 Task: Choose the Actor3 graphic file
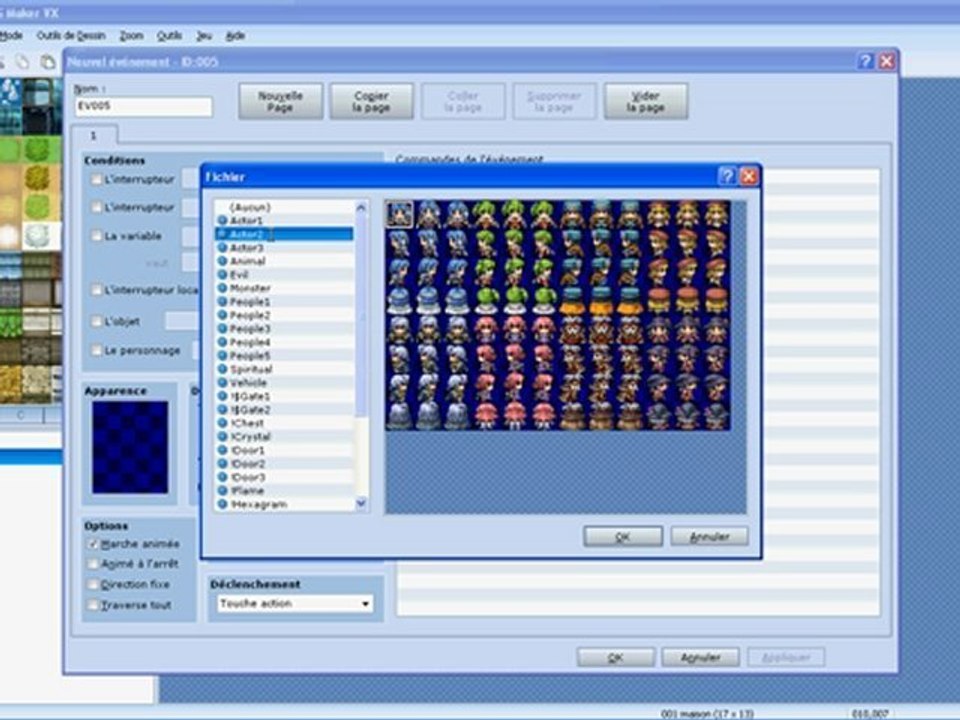click(284, 247)
